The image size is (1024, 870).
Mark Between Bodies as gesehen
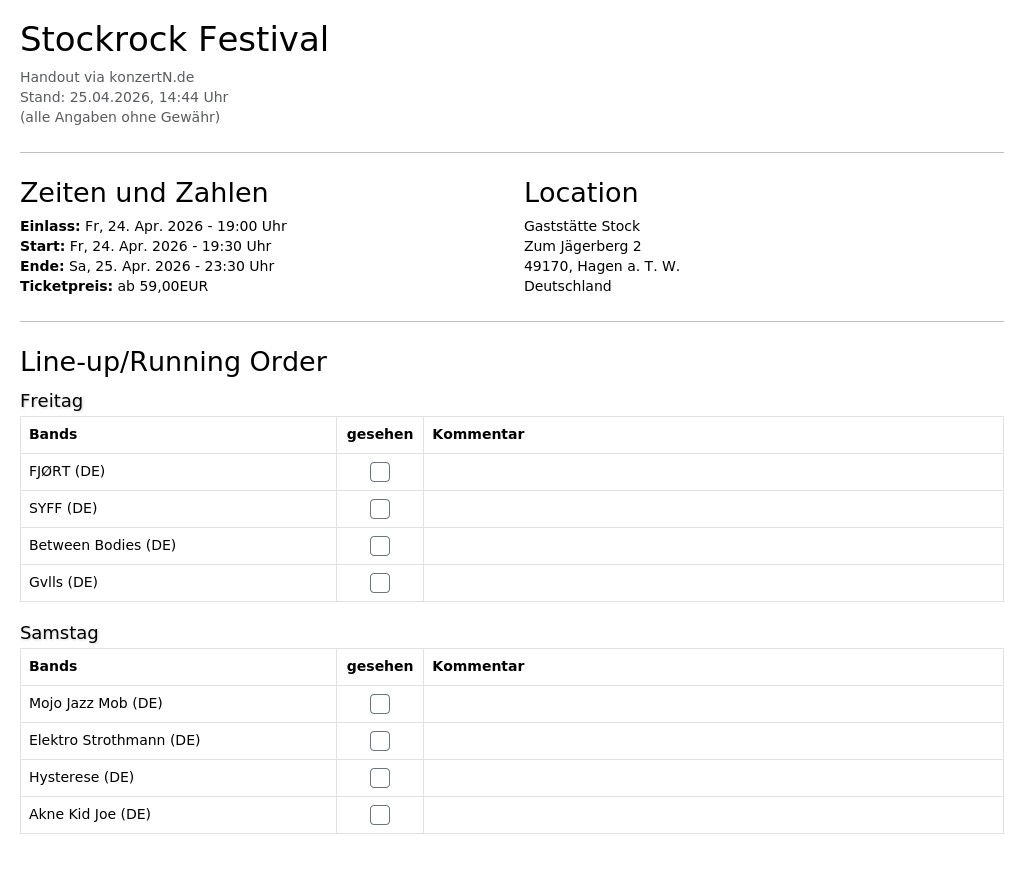pos(379,546)
